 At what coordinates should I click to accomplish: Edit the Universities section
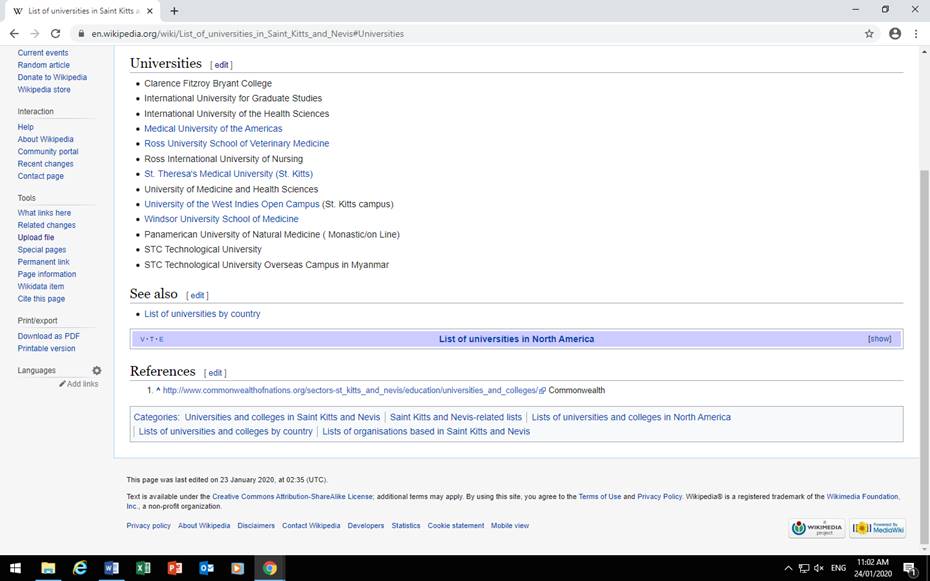coord(221,65)
